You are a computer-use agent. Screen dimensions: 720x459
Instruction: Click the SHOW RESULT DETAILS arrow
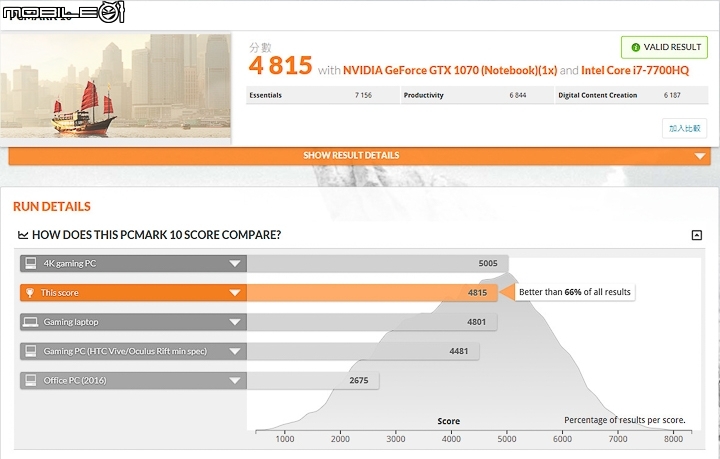coord(700,156)
